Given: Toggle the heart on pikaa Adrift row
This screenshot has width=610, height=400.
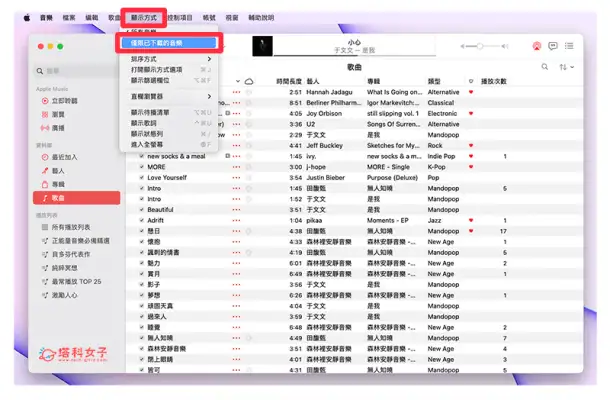Looking at the screenshot, I should 471,220.
